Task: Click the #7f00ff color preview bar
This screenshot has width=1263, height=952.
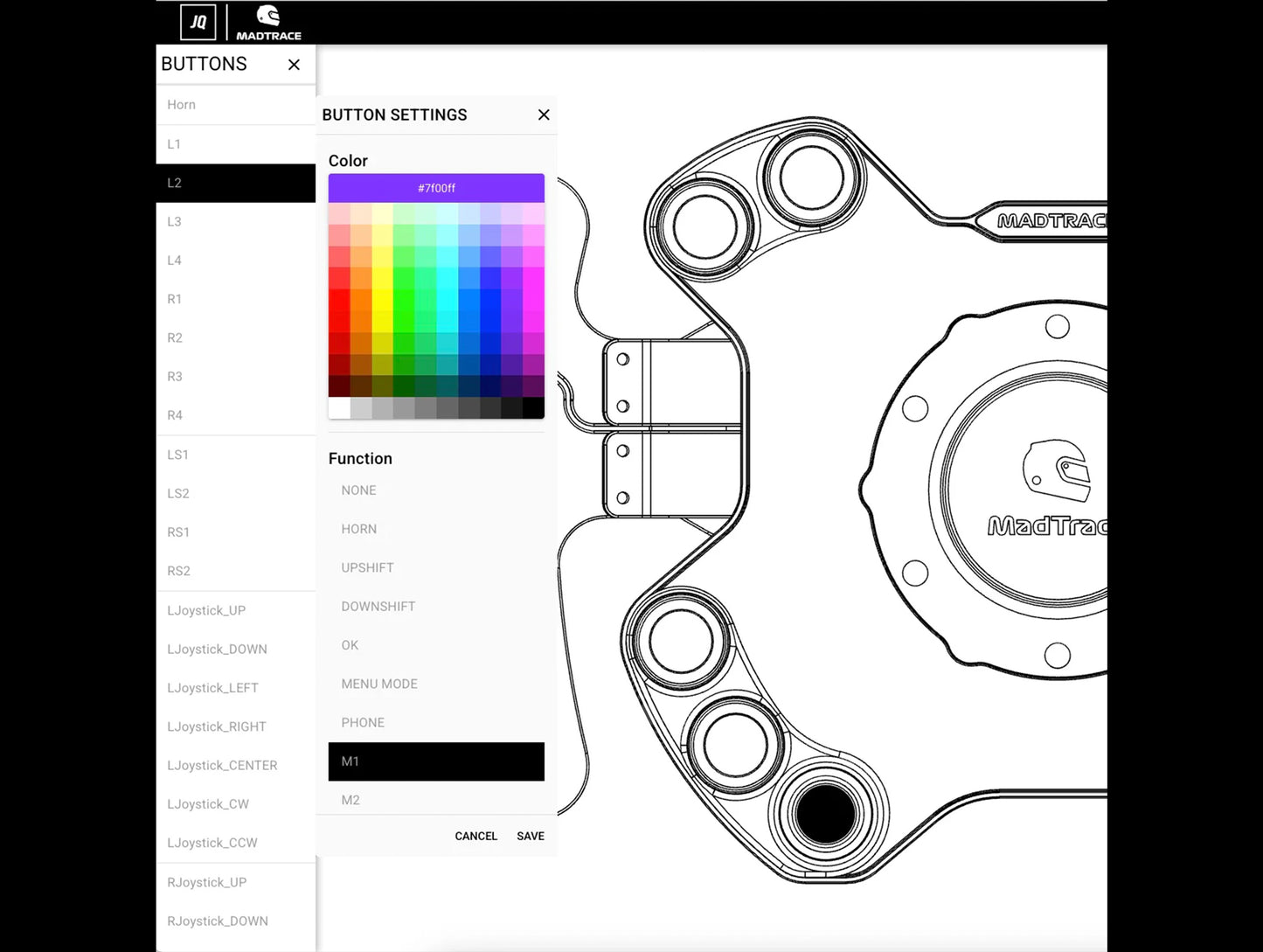Action: click(x=436, y=187)
